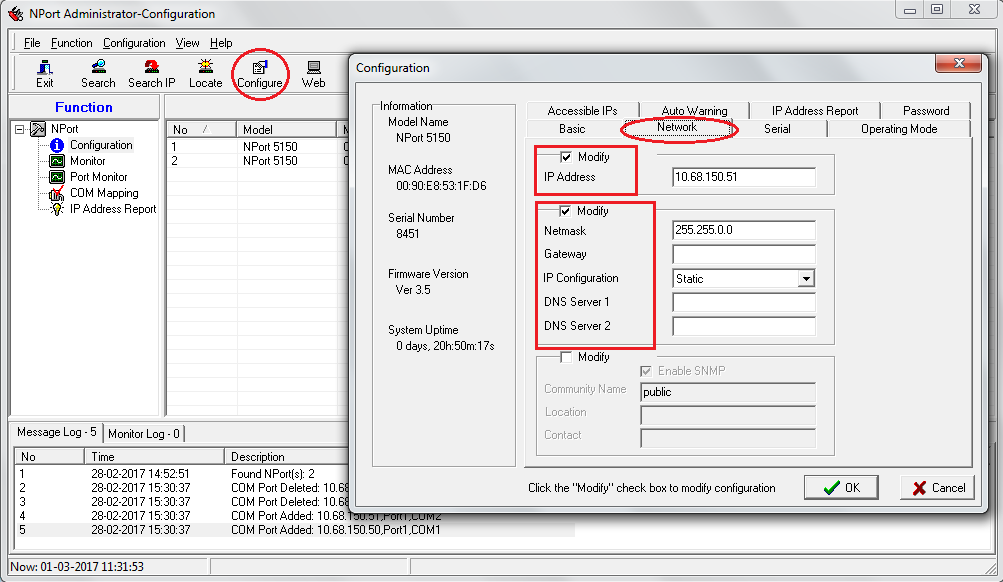
Task: Select Port Monitor in function tree
Action: 98,177
